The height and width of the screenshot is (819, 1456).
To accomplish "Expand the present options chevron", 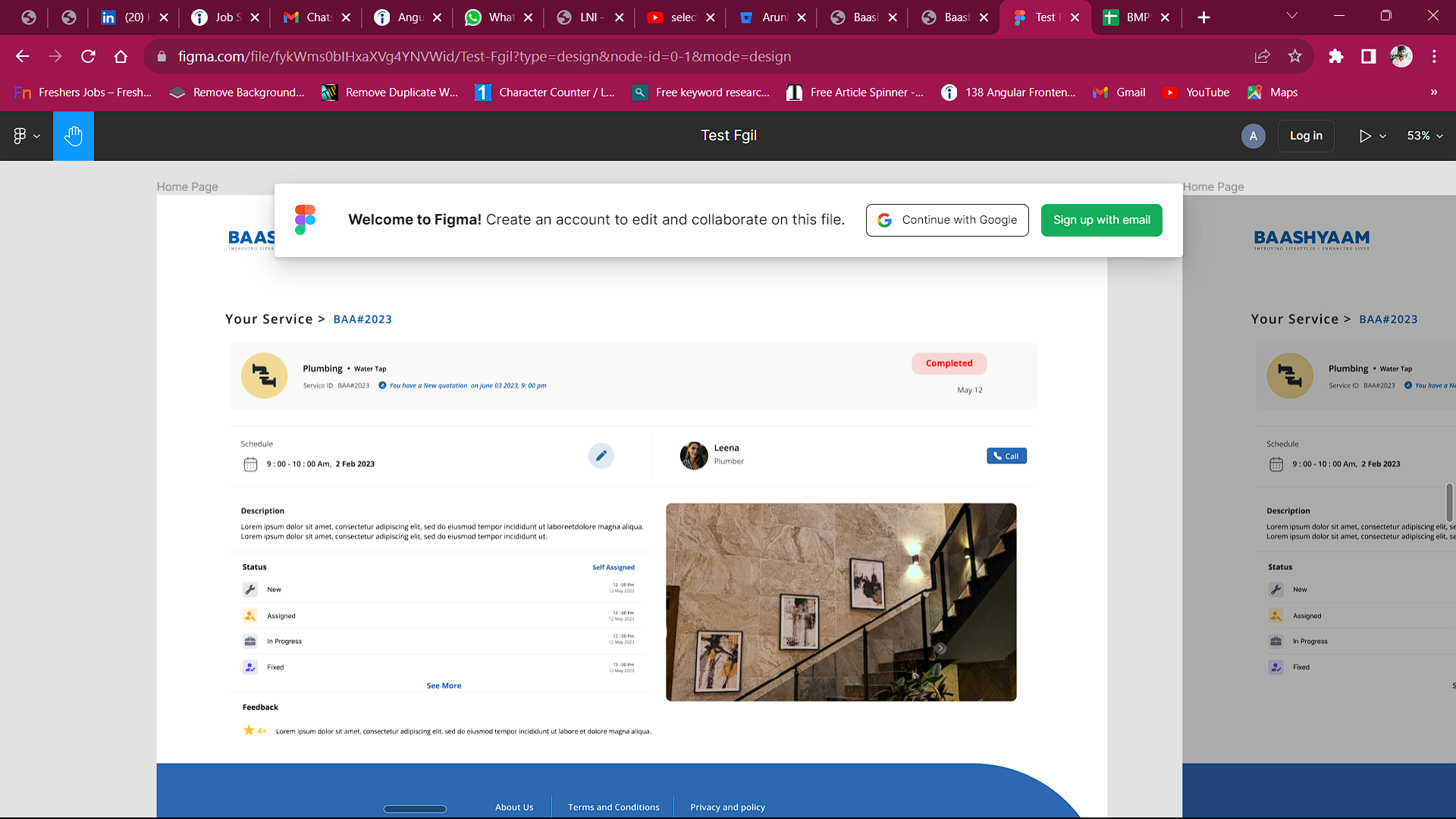I will [1383, 136].
